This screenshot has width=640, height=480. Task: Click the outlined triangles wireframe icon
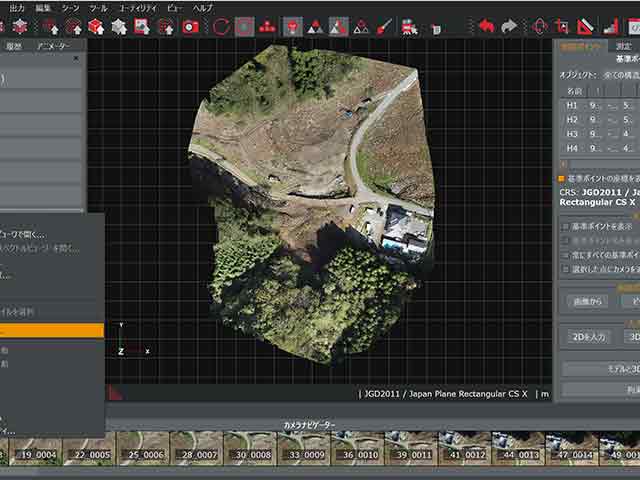[x=361, y=27]
